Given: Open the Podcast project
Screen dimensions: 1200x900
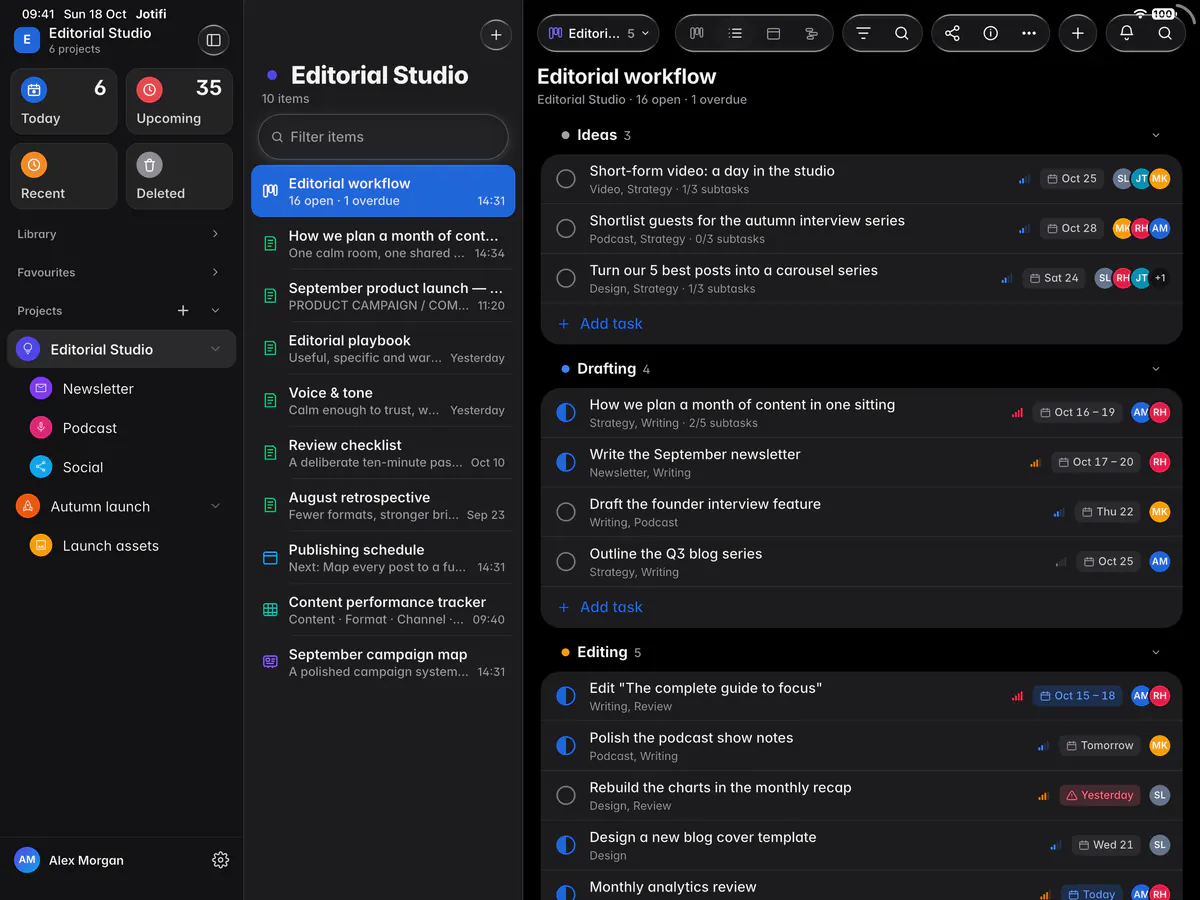Looking at the screenshot, I should tap(121, 428).
